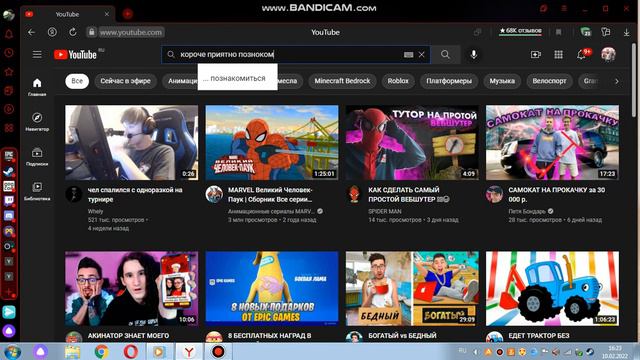
Task: Open the Discord icon in Opera sidebar
Action: 9,216
